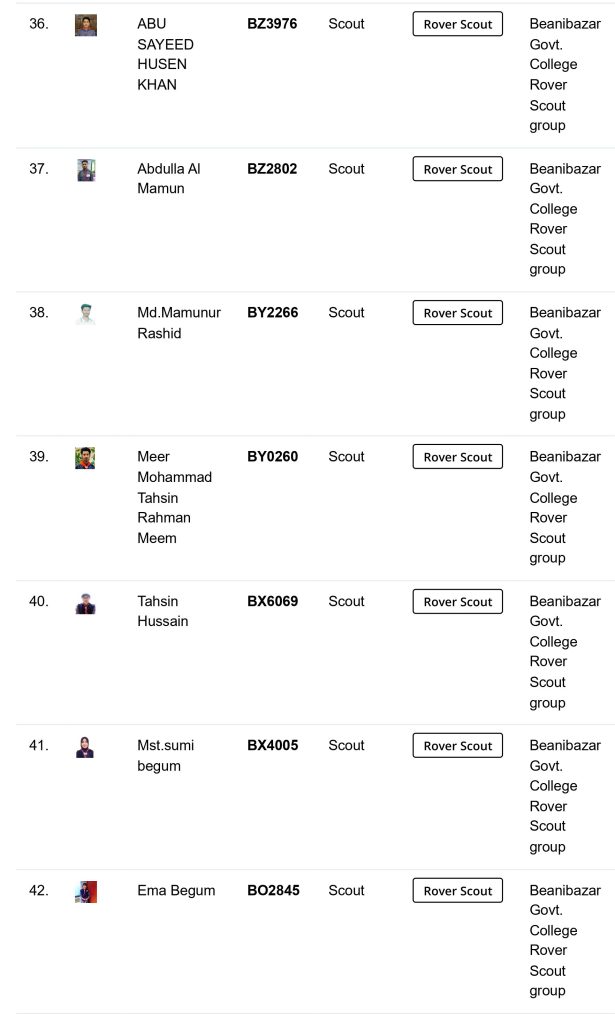Click avatar of Meer Mohammad Tahsin Rahman Meem
Screen dimensions: 615x1024
(x=86, y=458)
